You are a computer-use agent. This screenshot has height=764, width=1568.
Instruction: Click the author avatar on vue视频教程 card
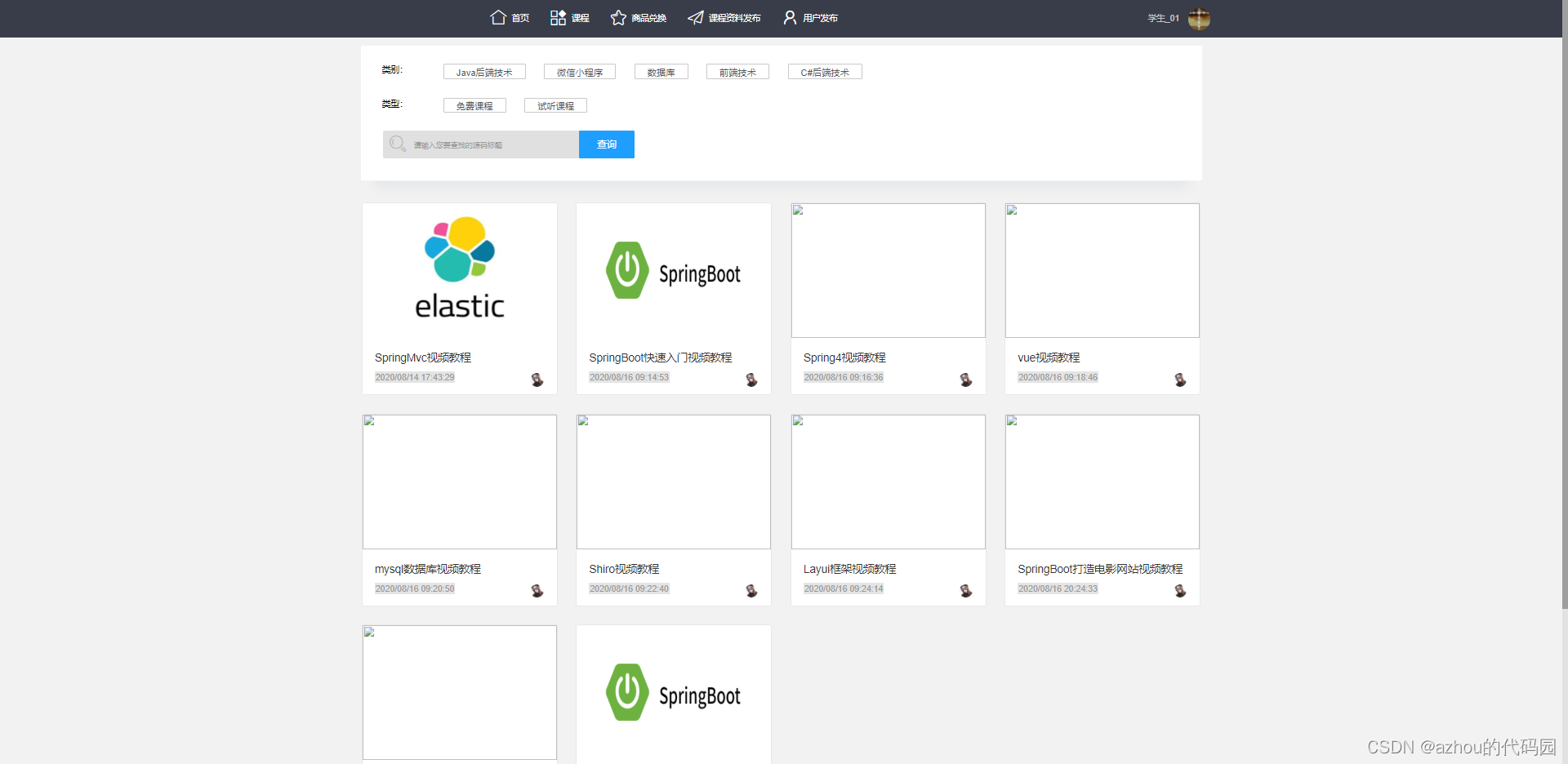[1179, 380]
